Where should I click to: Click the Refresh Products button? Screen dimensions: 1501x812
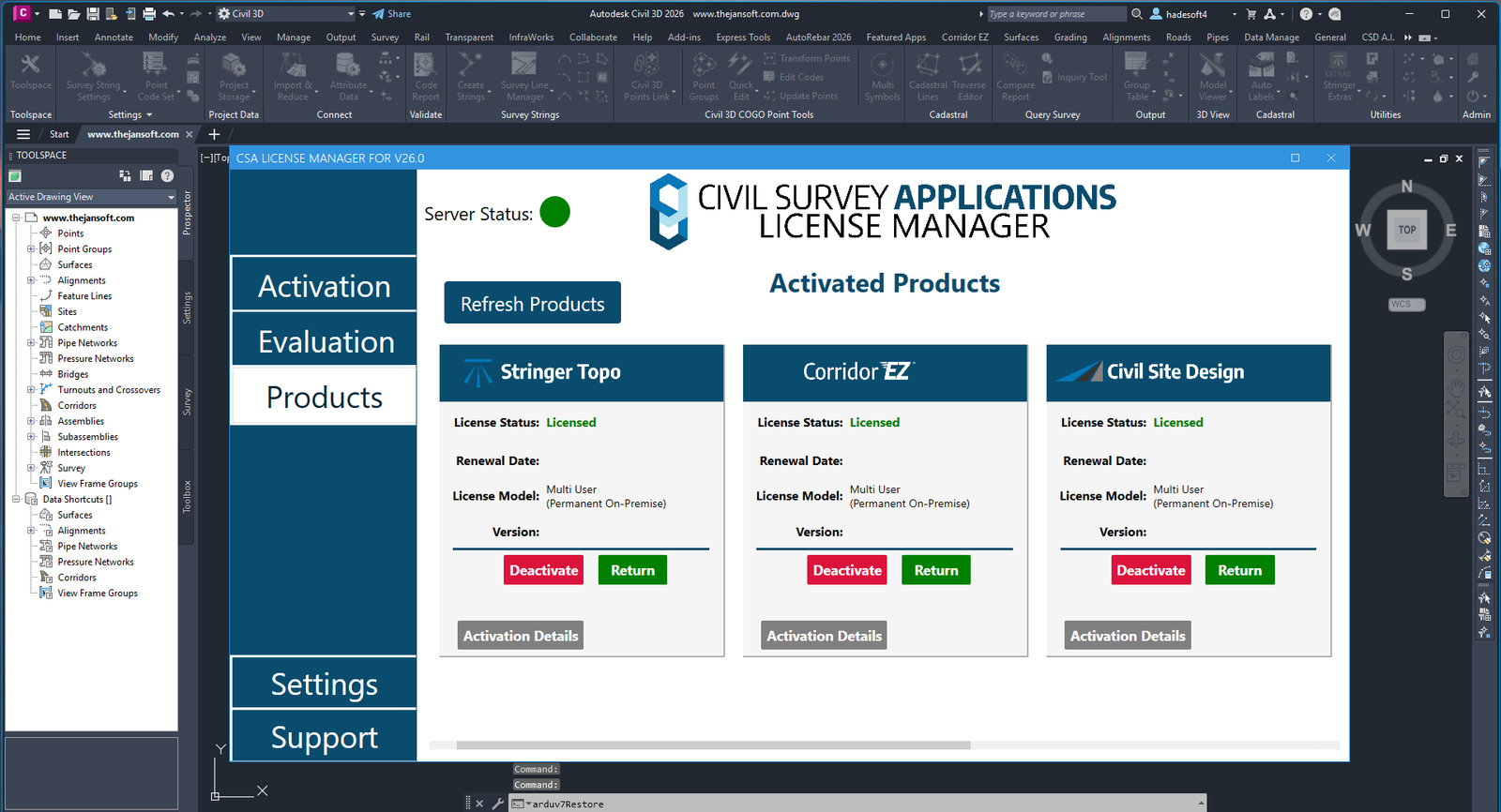(532, 304)
